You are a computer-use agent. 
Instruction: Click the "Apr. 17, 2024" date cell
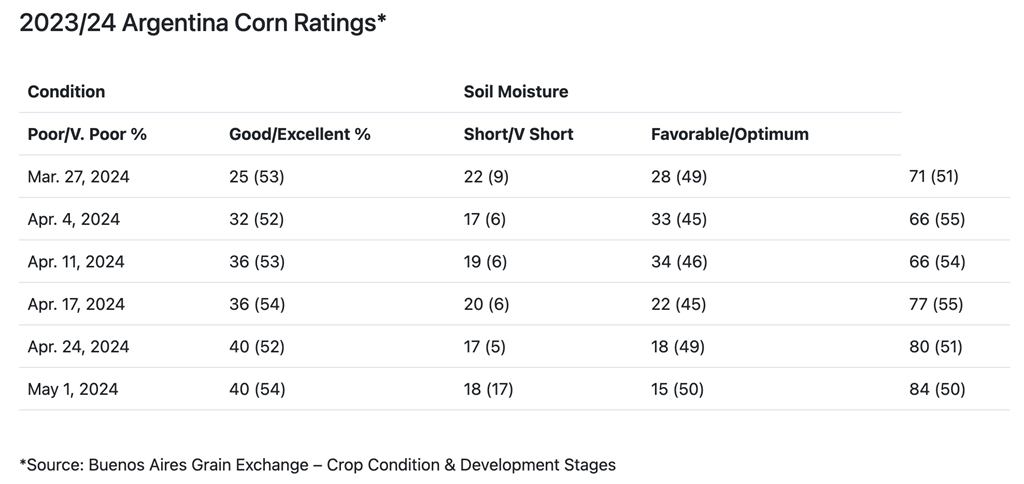pos(76,304)
